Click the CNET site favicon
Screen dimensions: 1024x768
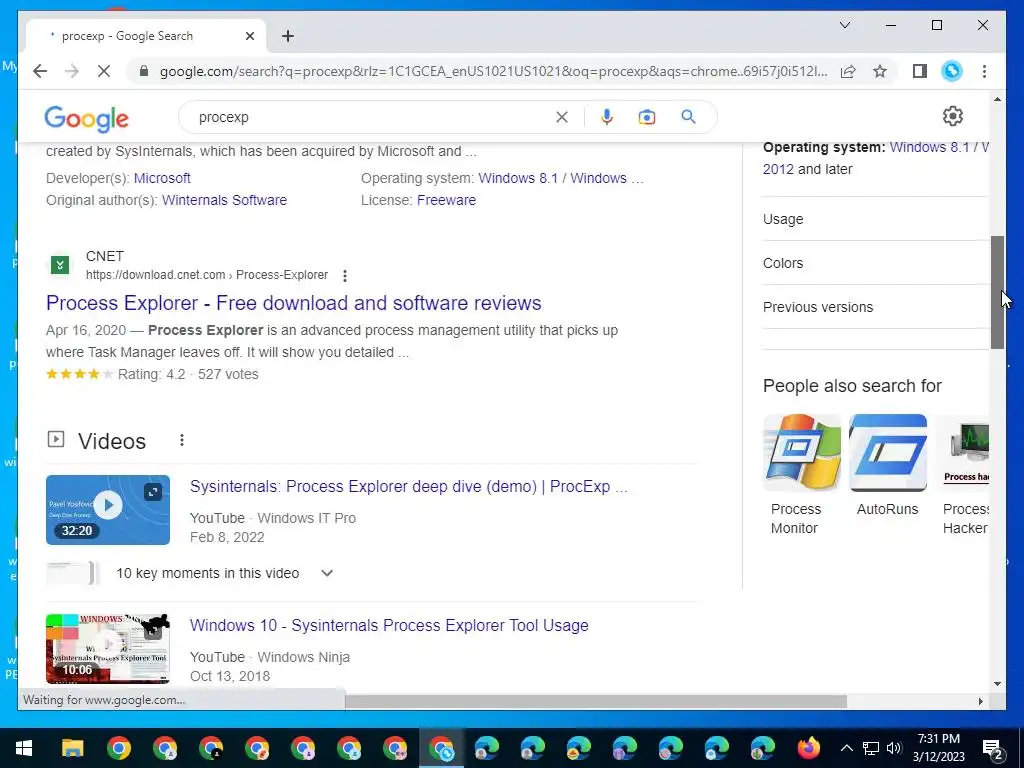point(60,265)
